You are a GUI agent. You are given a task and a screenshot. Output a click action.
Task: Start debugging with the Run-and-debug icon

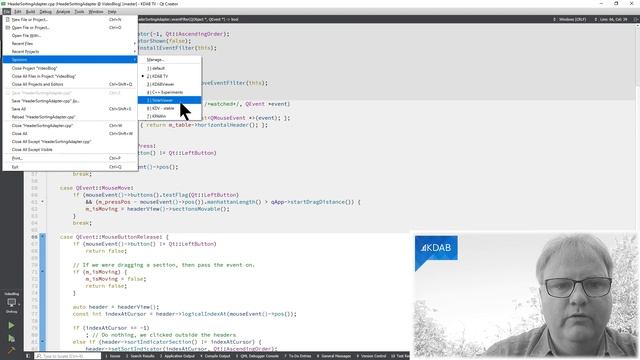pos(11,338)
